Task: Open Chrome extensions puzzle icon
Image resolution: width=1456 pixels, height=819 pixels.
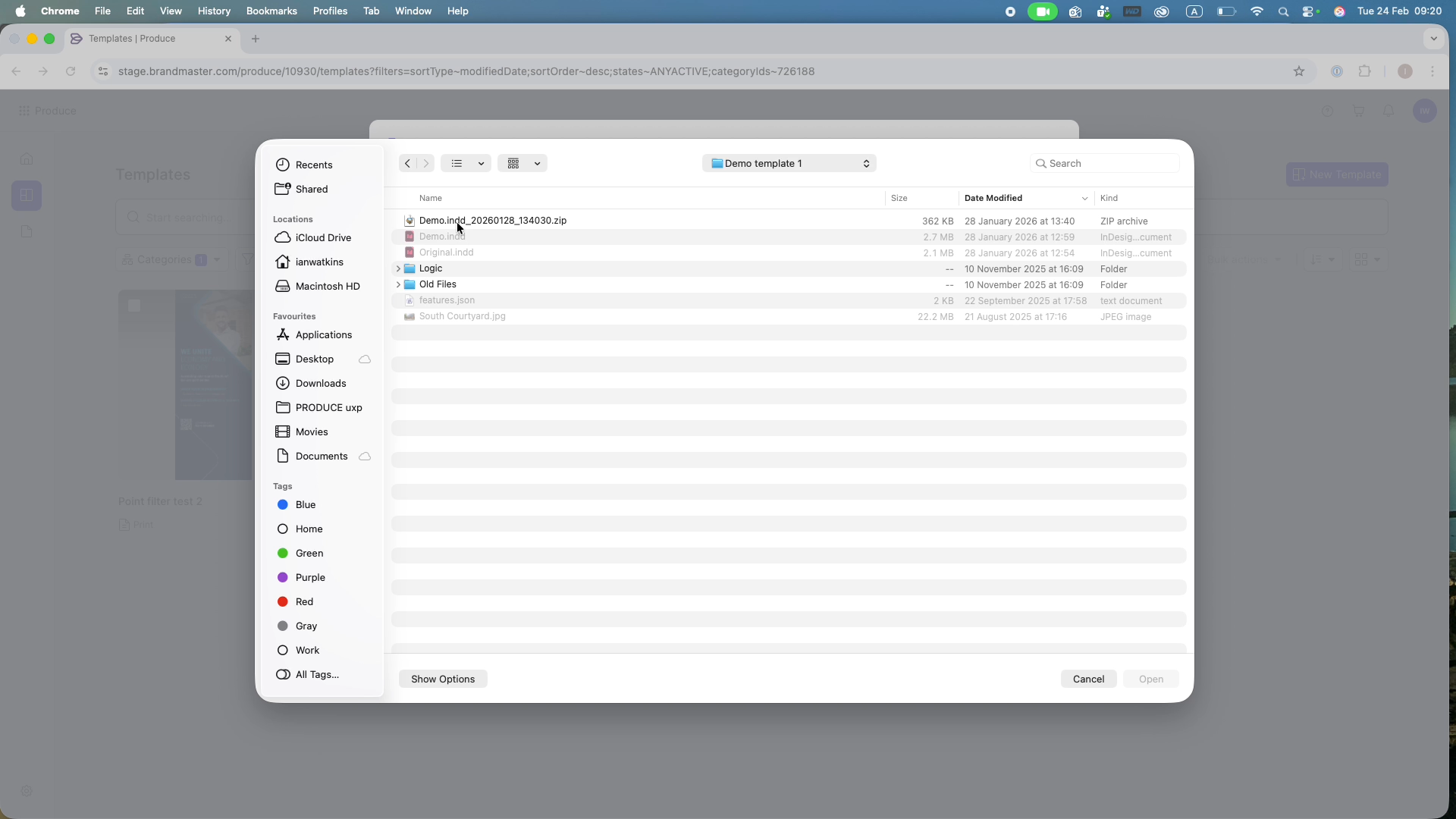Action: 1365,71
